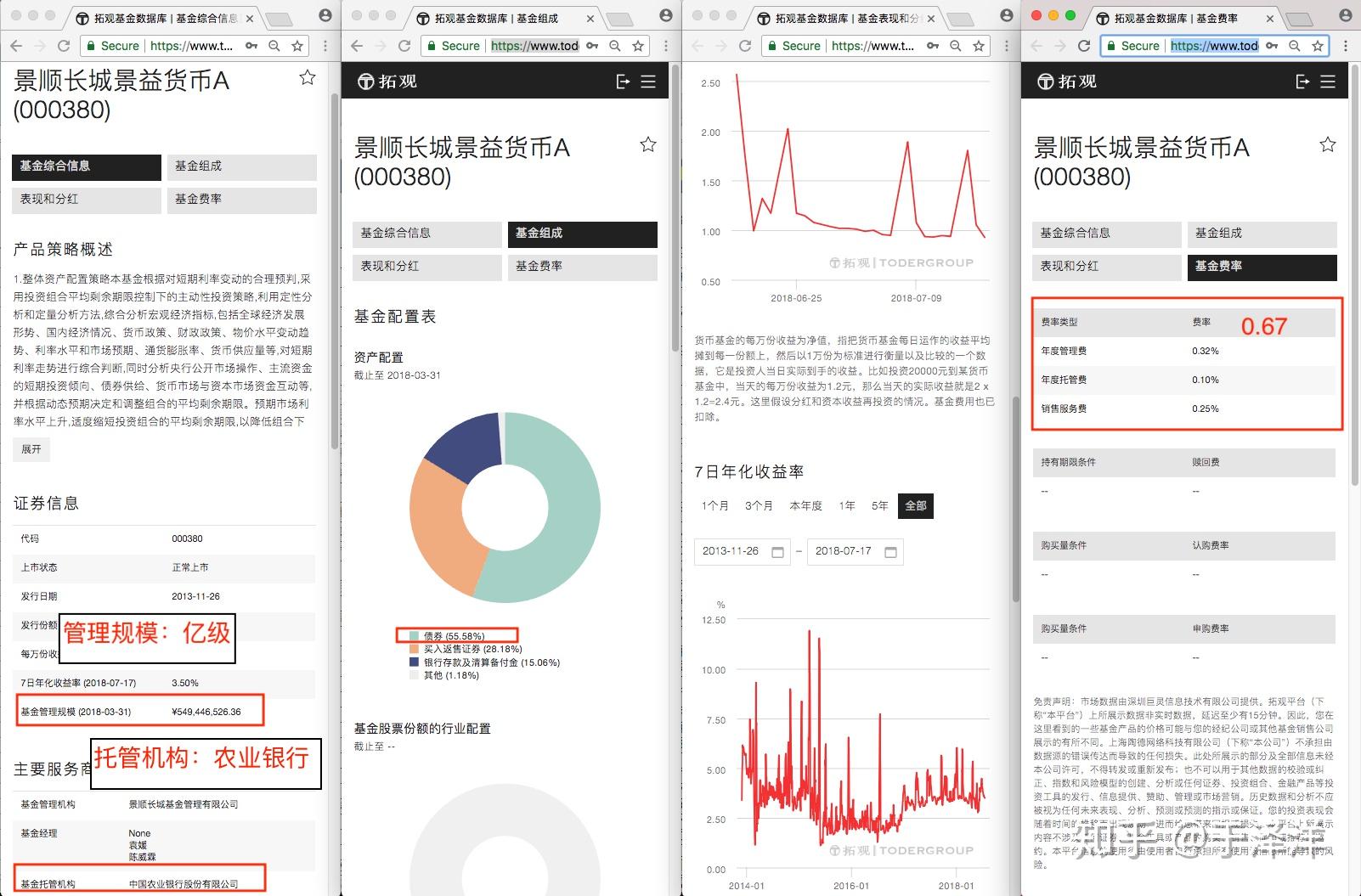Go back in the 基金综合信息 browser window

click(16, 46)
